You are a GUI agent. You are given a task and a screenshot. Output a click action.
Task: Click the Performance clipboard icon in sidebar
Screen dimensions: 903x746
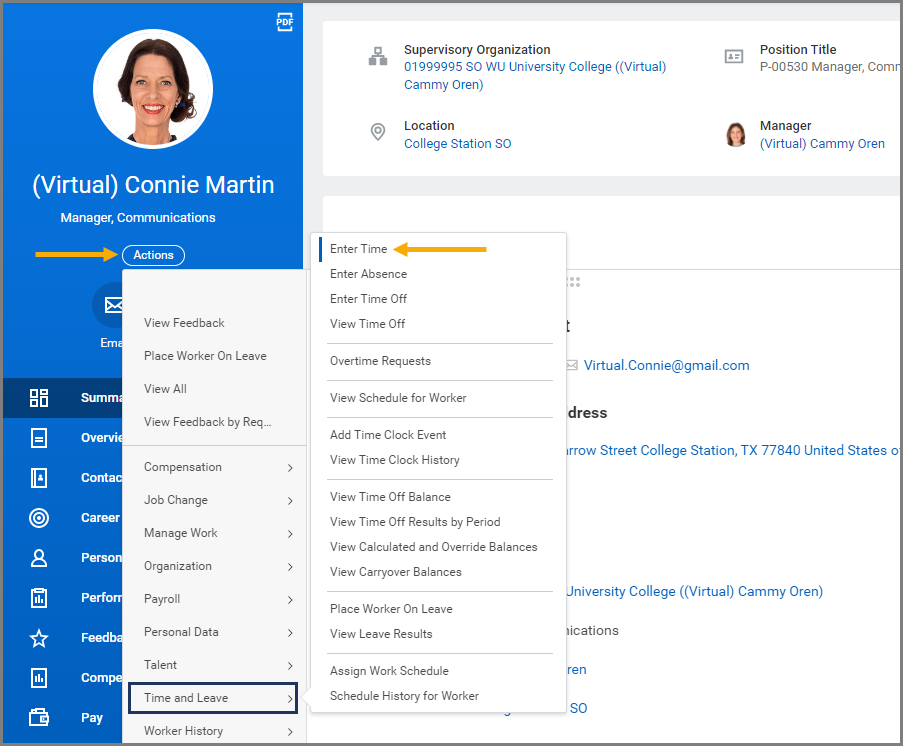pyautogui.click(x=39, y=598)
